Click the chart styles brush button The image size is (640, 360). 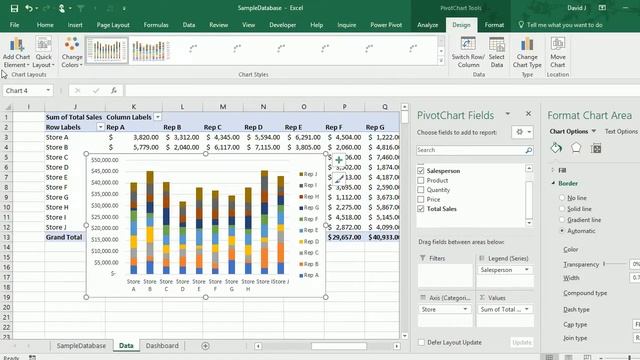coord(339,178)
